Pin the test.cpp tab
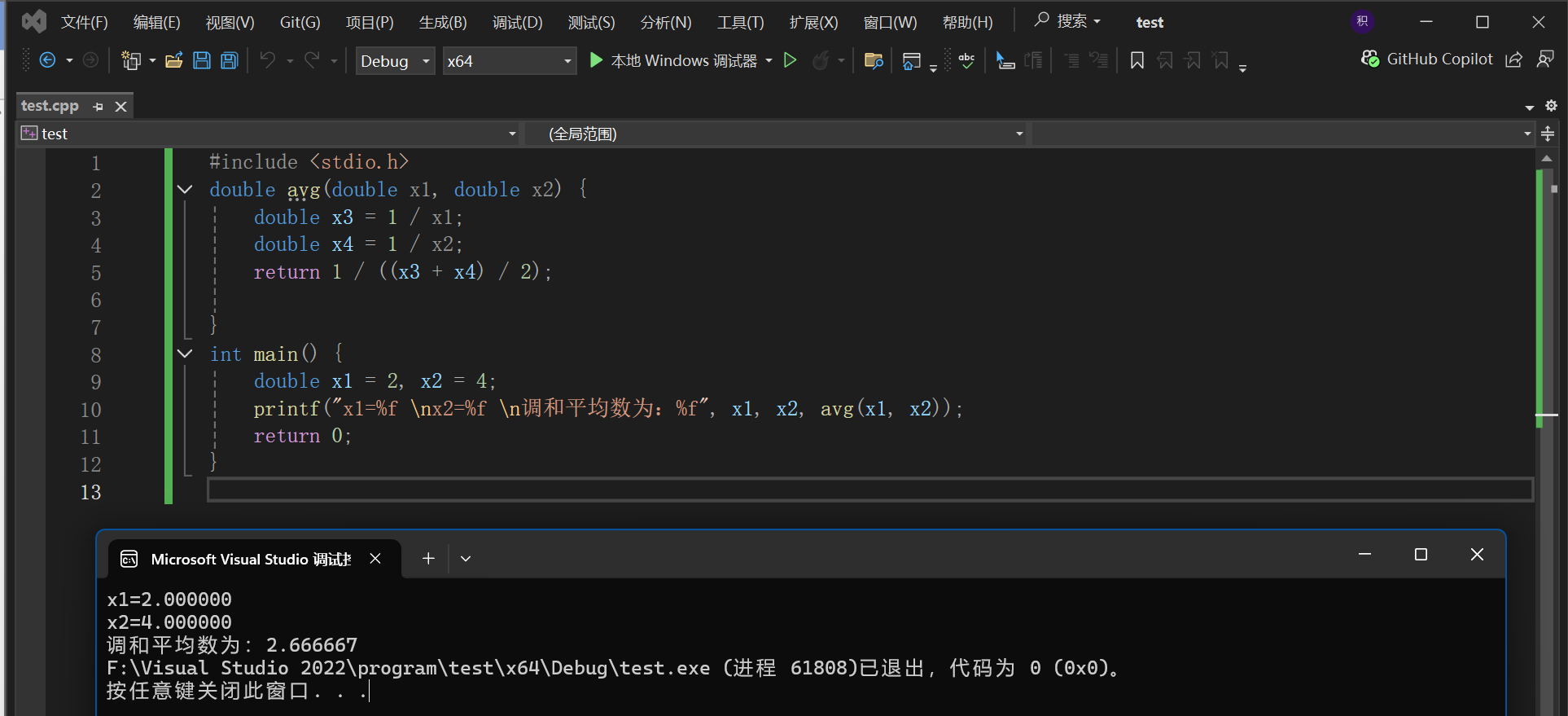Screen dimensions: 1568x716 point(99,107)
